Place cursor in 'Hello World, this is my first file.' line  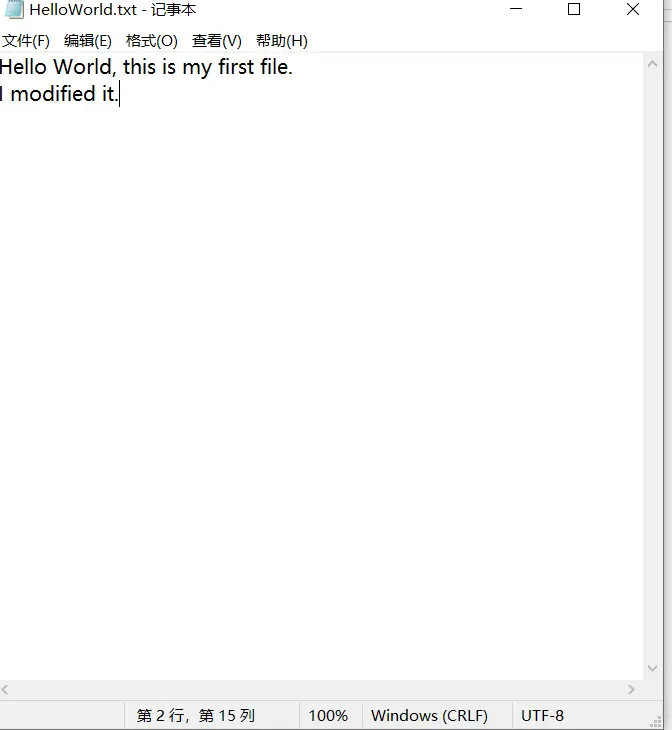pyautogui.click(x=146, y=67)
